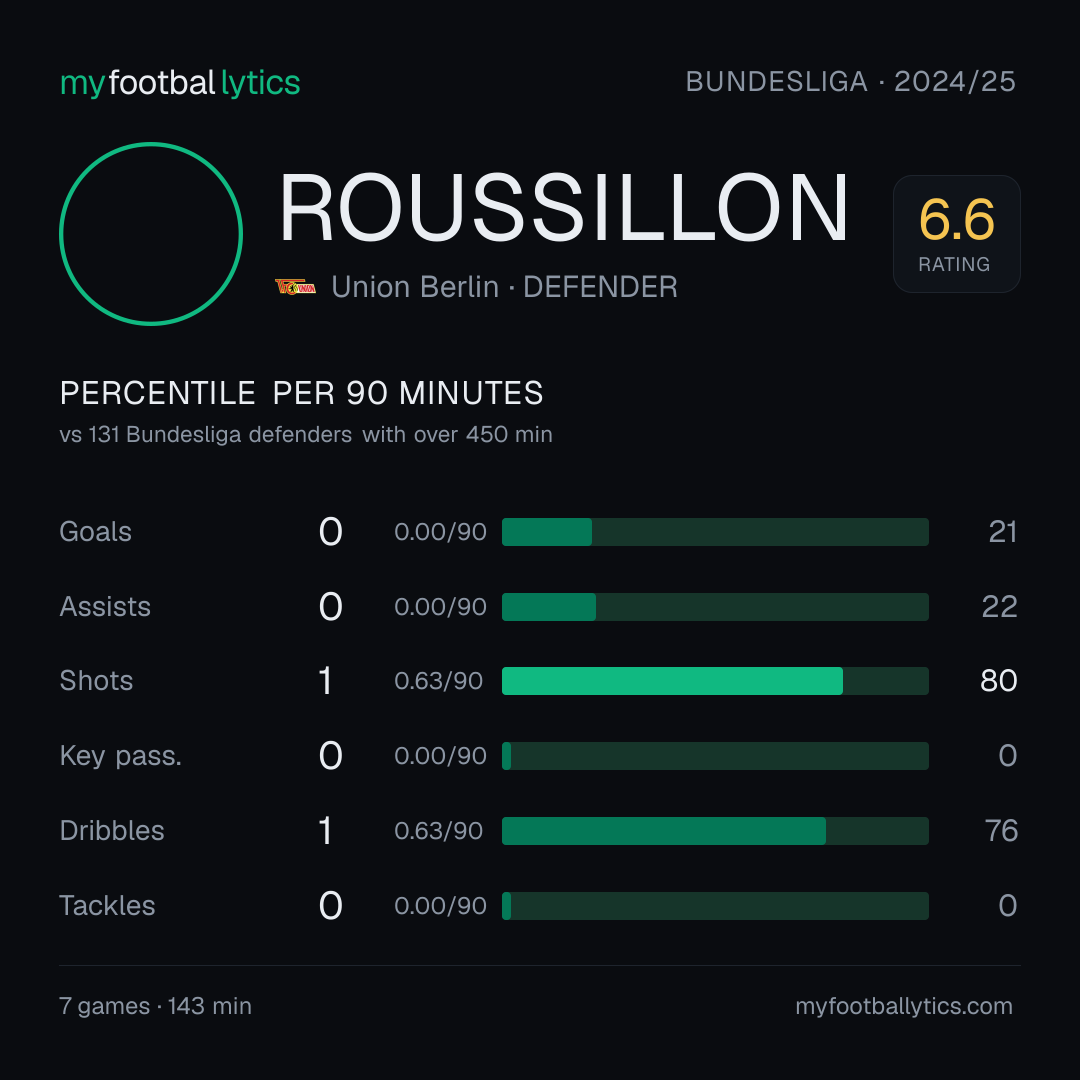
Task: Click the Shots 0.63/90 rate text
Action: click(438, 681)
